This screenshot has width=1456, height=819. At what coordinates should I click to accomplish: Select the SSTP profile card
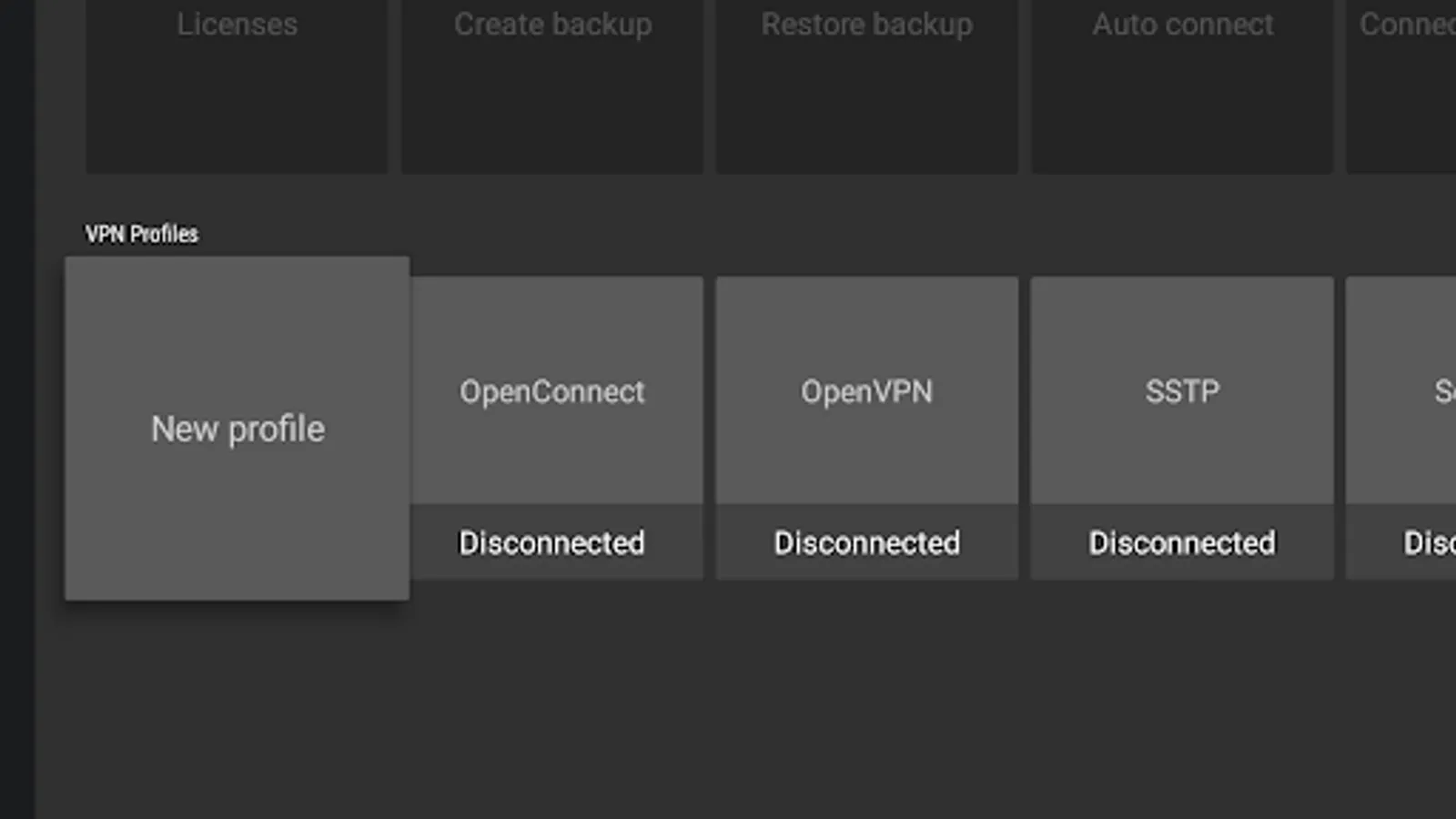click(x=1182, y=391)
